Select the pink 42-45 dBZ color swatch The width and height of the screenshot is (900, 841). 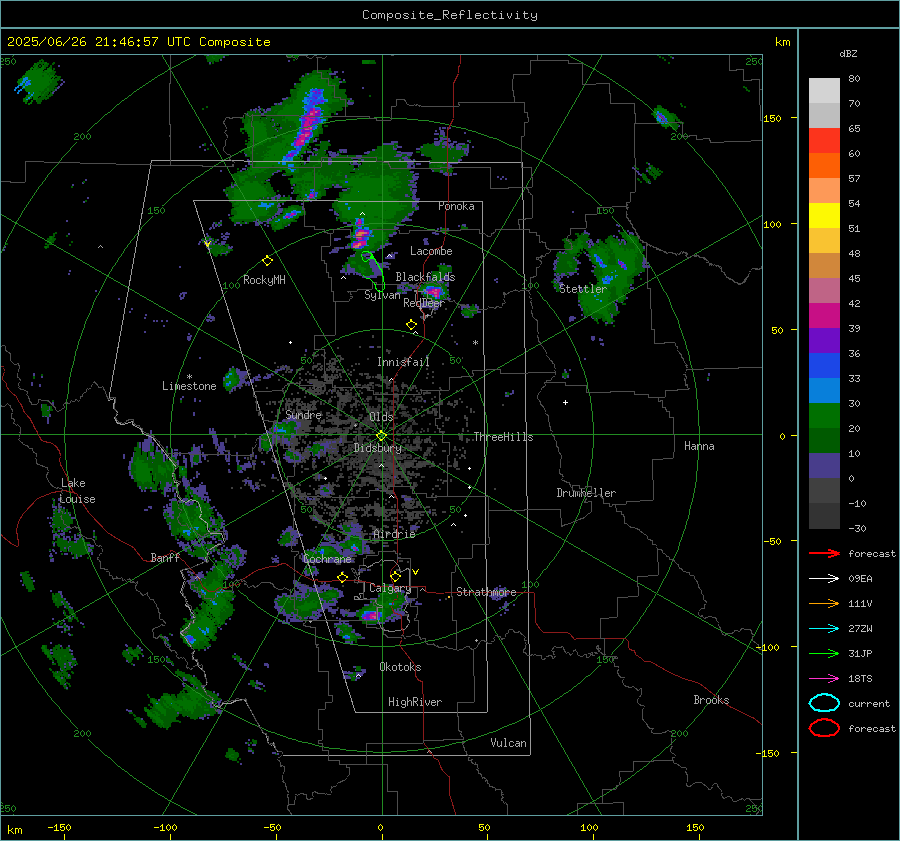pos(824,291)
